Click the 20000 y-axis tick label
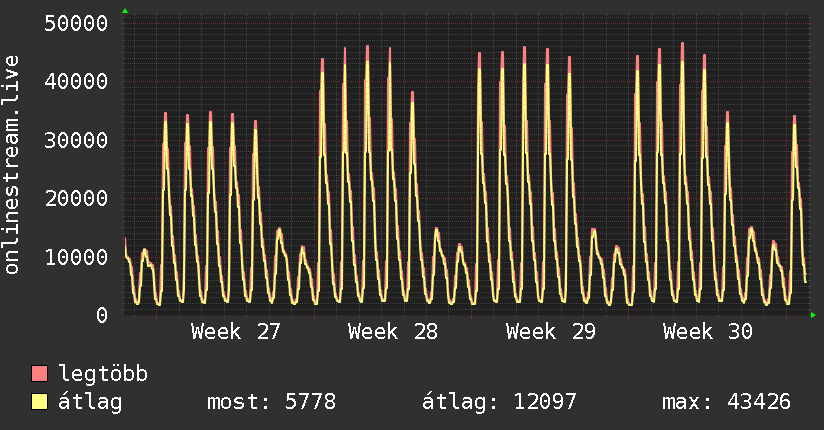Screen dimensions: 824x430 76,199
